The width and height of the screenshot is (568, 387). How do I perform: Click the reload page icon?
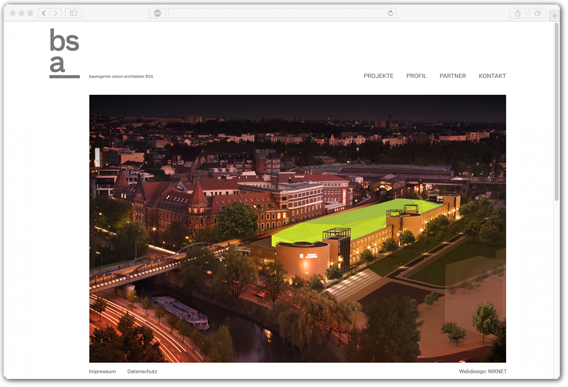390,13
